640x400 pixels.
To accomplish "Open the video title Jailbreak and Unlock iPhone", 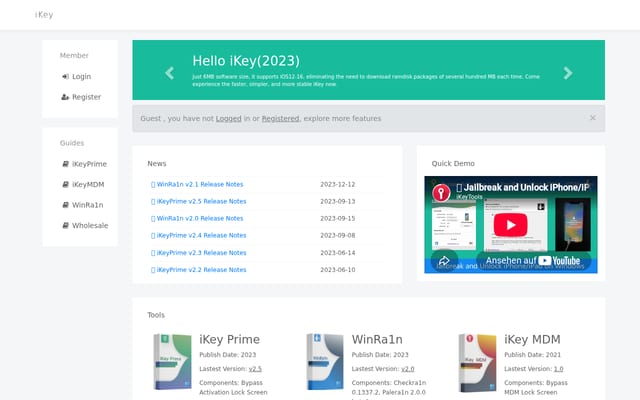I will [523, 187].
